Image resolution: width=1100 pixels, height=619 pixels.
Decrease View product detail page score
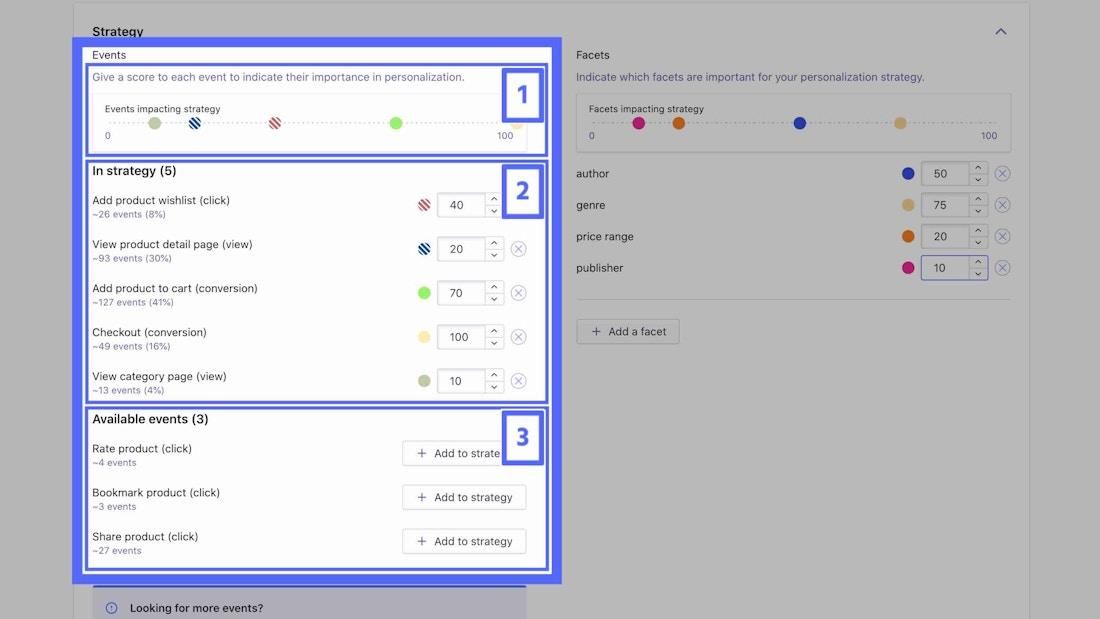pyautogui.click(x=494, y=255)
